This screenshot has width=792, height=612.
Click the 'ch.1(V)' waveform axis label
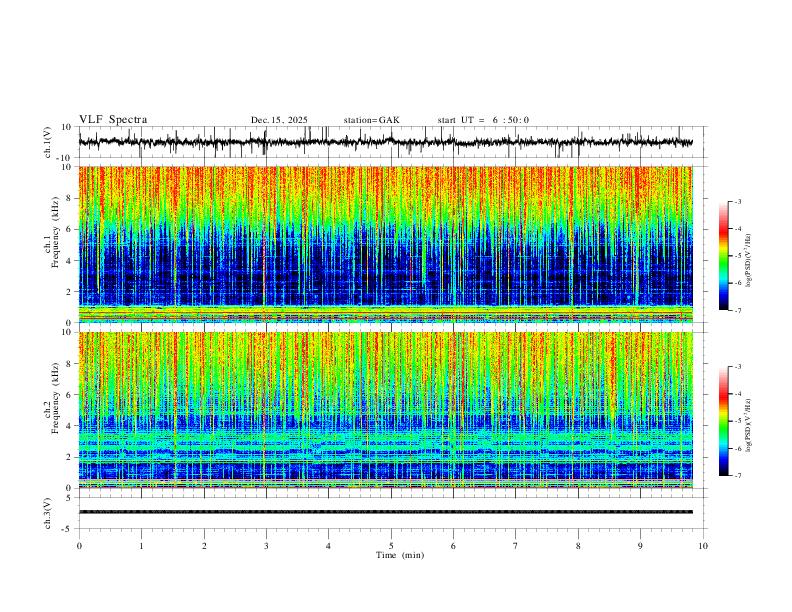click(x=48, y=142)
